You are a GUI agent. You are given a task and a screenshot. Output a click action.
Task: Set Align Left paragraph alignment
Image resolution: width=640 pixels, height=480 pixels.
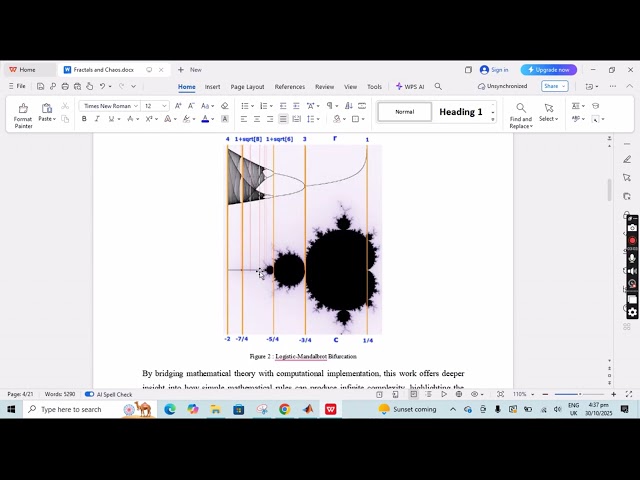point(244,119)
